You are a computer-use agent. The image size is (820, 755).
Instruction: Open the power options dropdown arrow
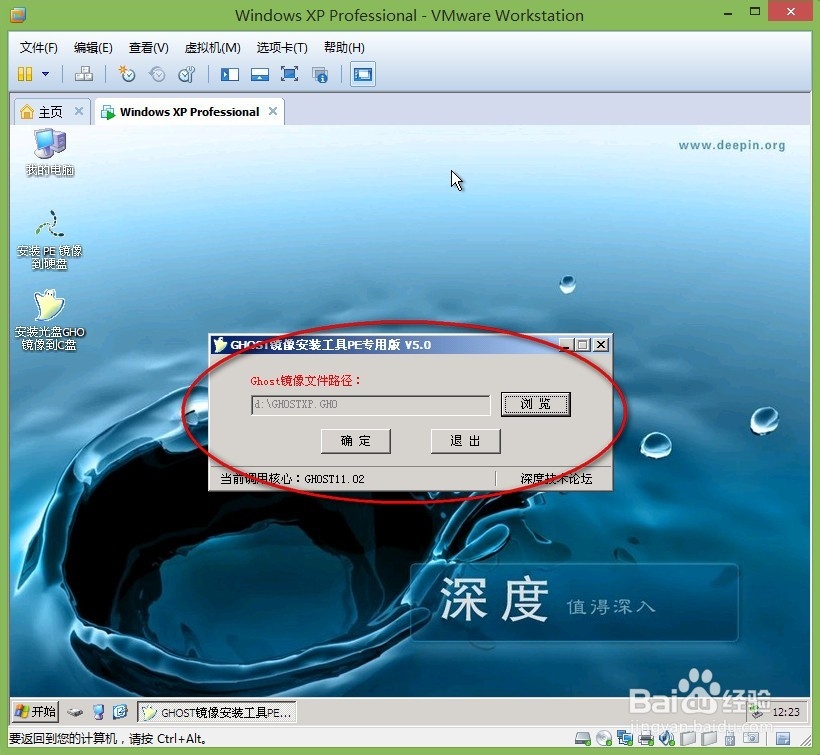(x=45, y=74)
